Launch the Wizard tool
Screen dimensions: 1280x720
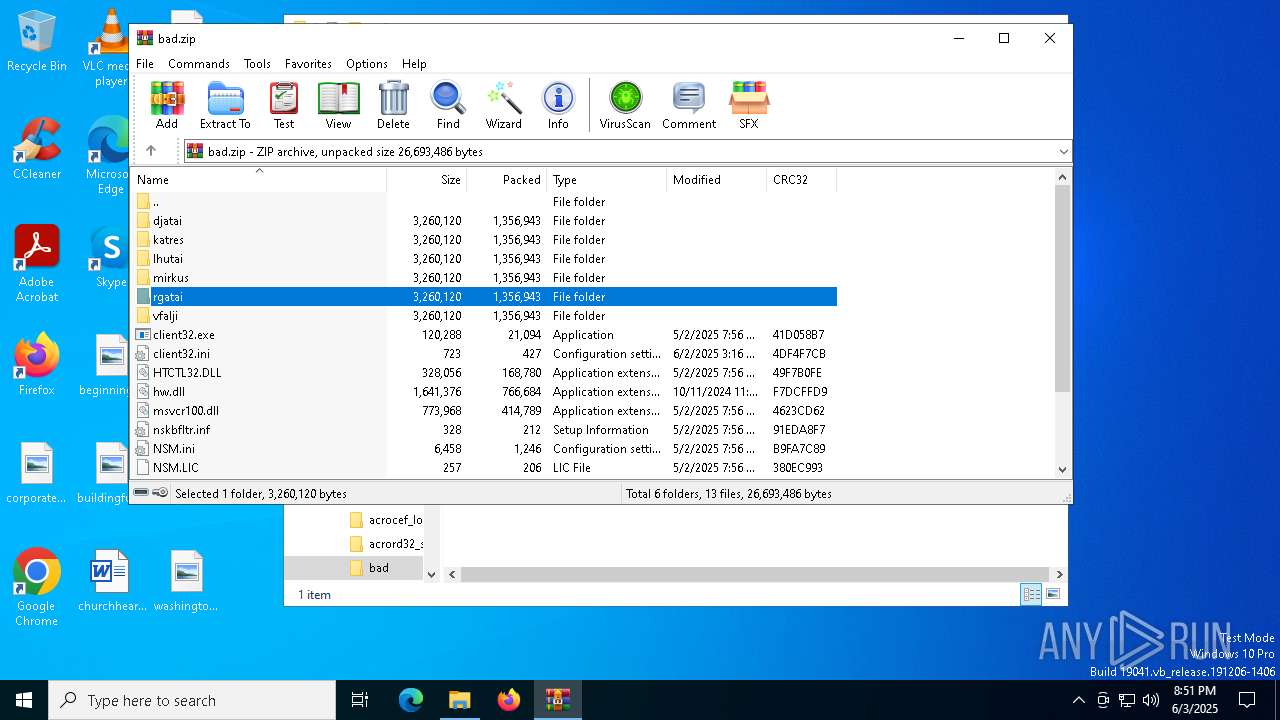504,106
